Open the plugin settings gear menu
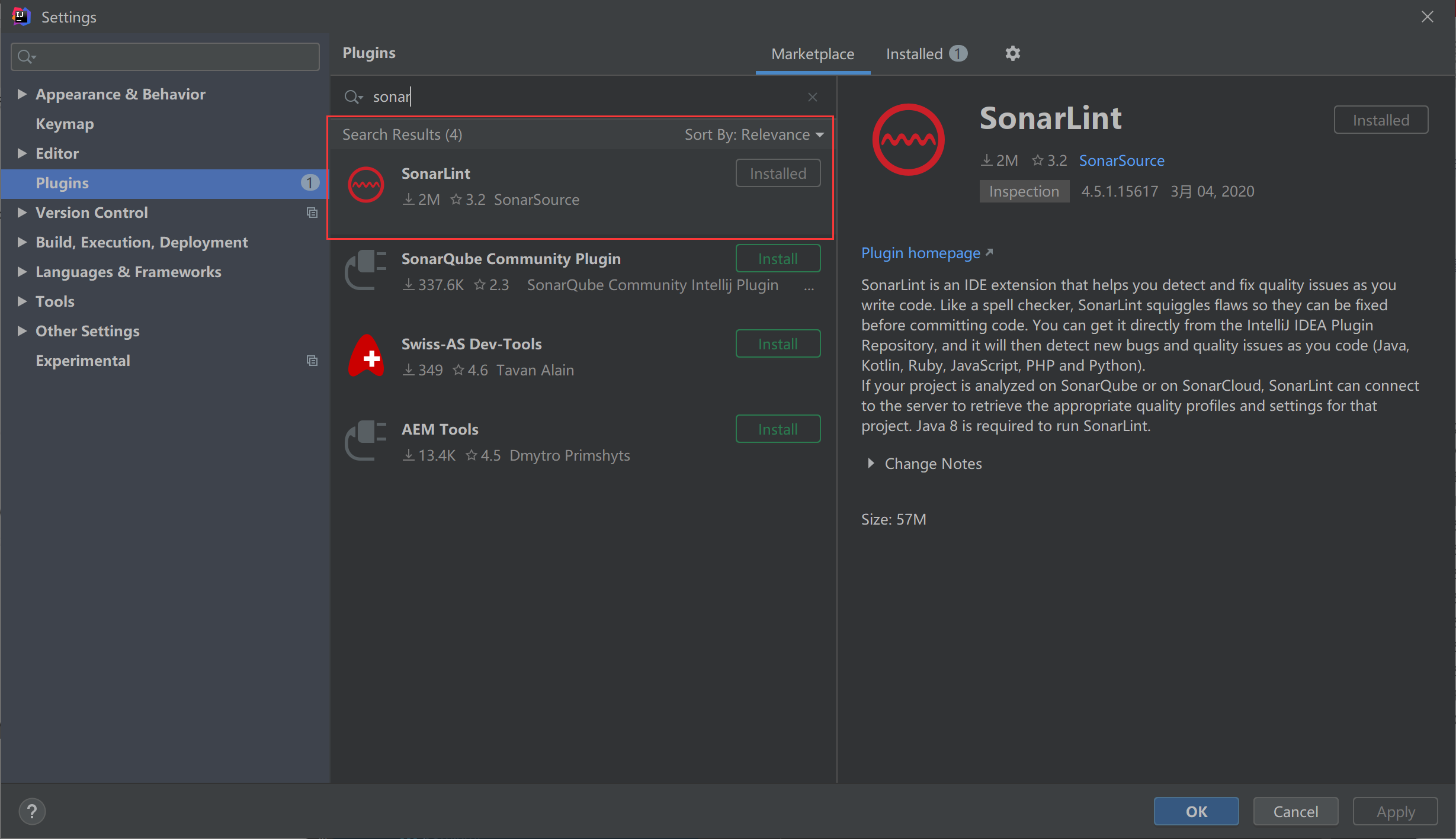This screenshot has height=839, width=1456. pyautogui.click(x=1013, y=53)
